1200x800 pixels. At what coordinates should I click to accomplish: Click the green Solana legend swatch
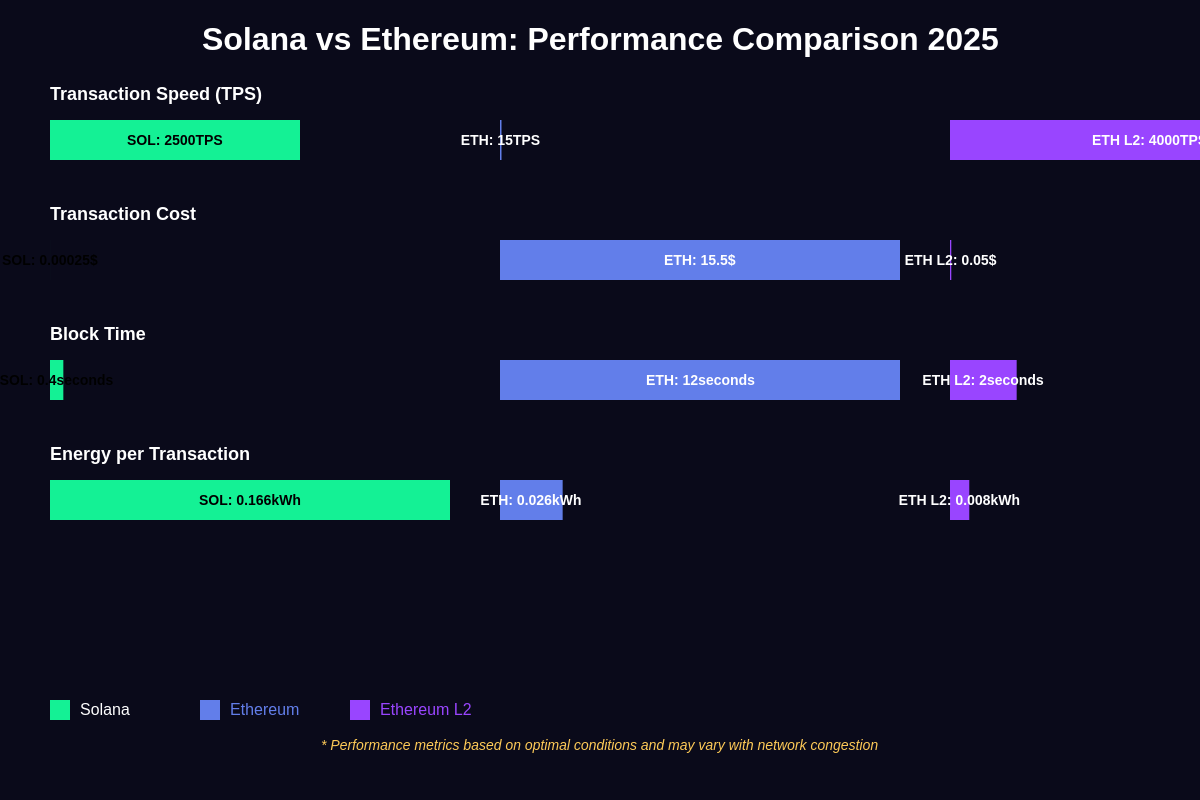[60, 710]
